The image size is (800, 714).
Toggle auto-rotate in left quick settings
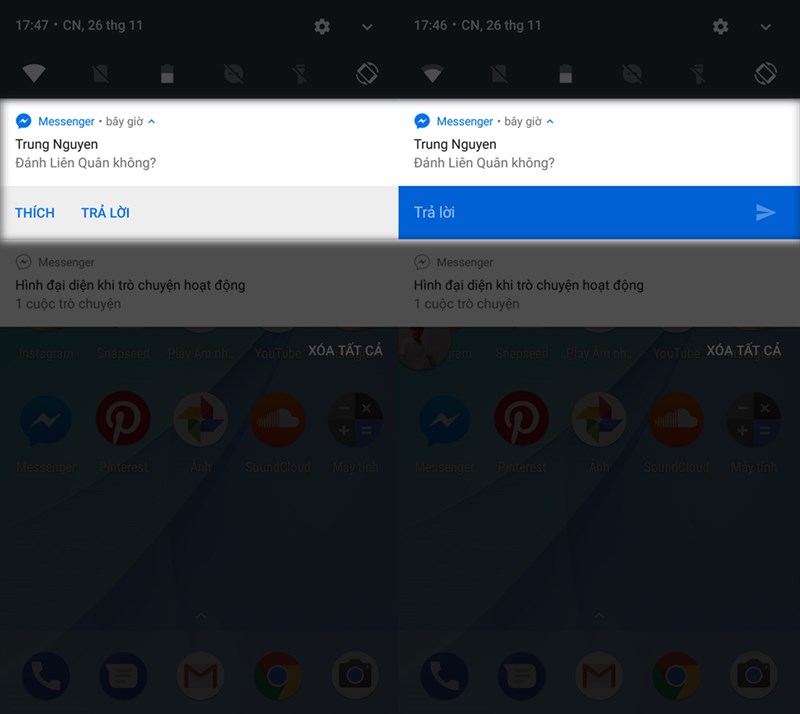tap(367, 73)
